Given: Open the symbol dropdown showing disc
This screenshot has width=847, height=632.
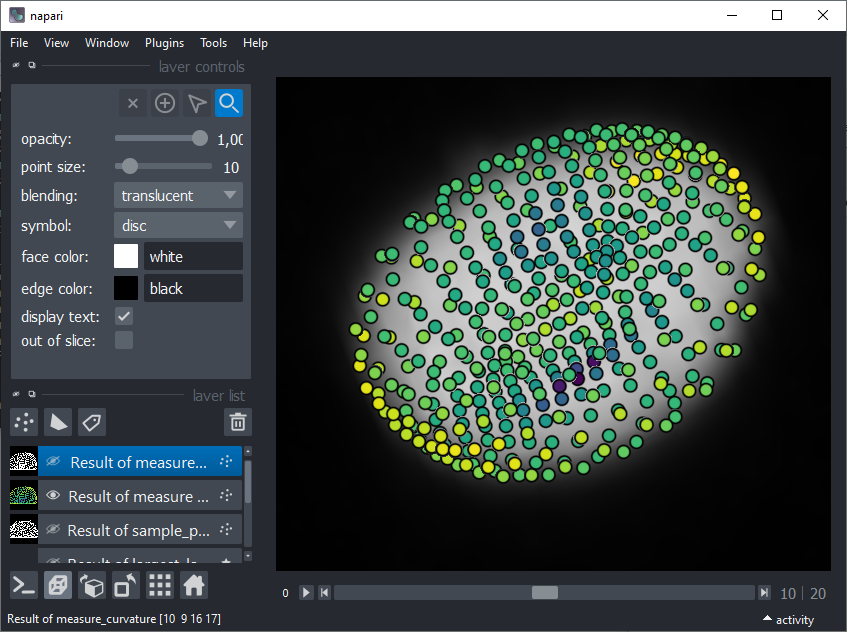Looking at the screenshot, I should pos(178,225).
